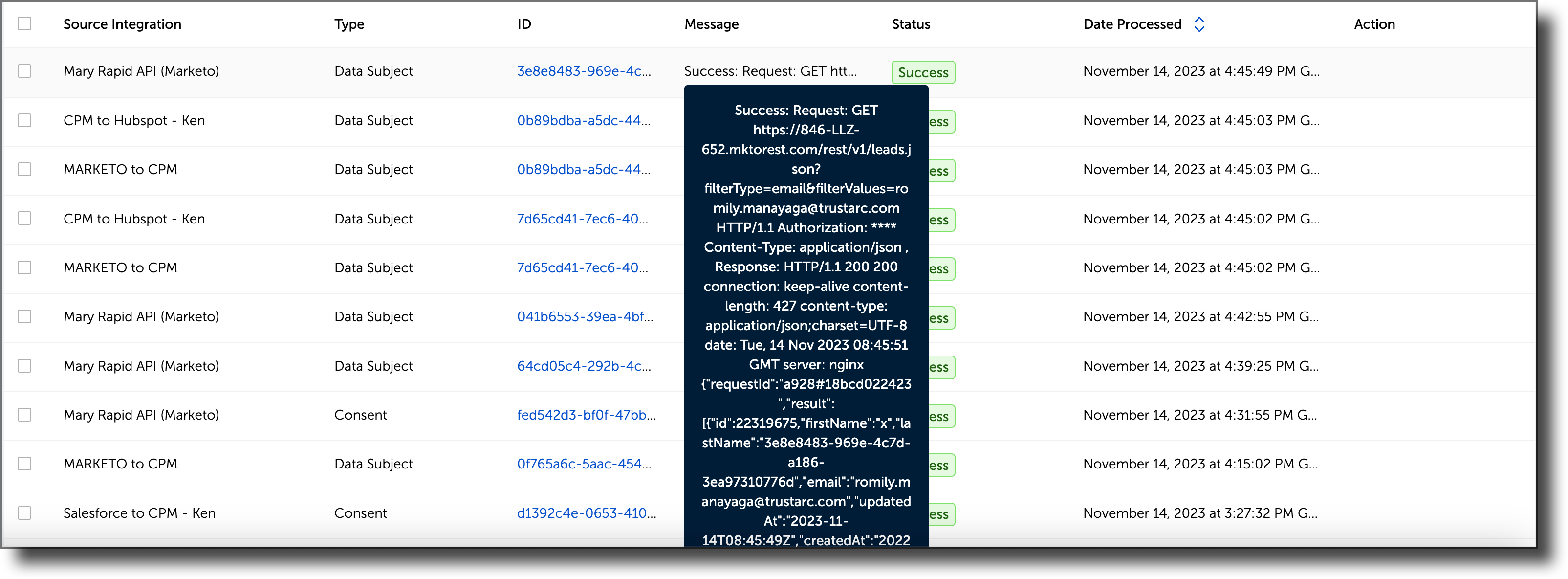Open ID link d1392c4e-0653-410...
Viewport: 1568px width, 579px height.
coord(585,513)
